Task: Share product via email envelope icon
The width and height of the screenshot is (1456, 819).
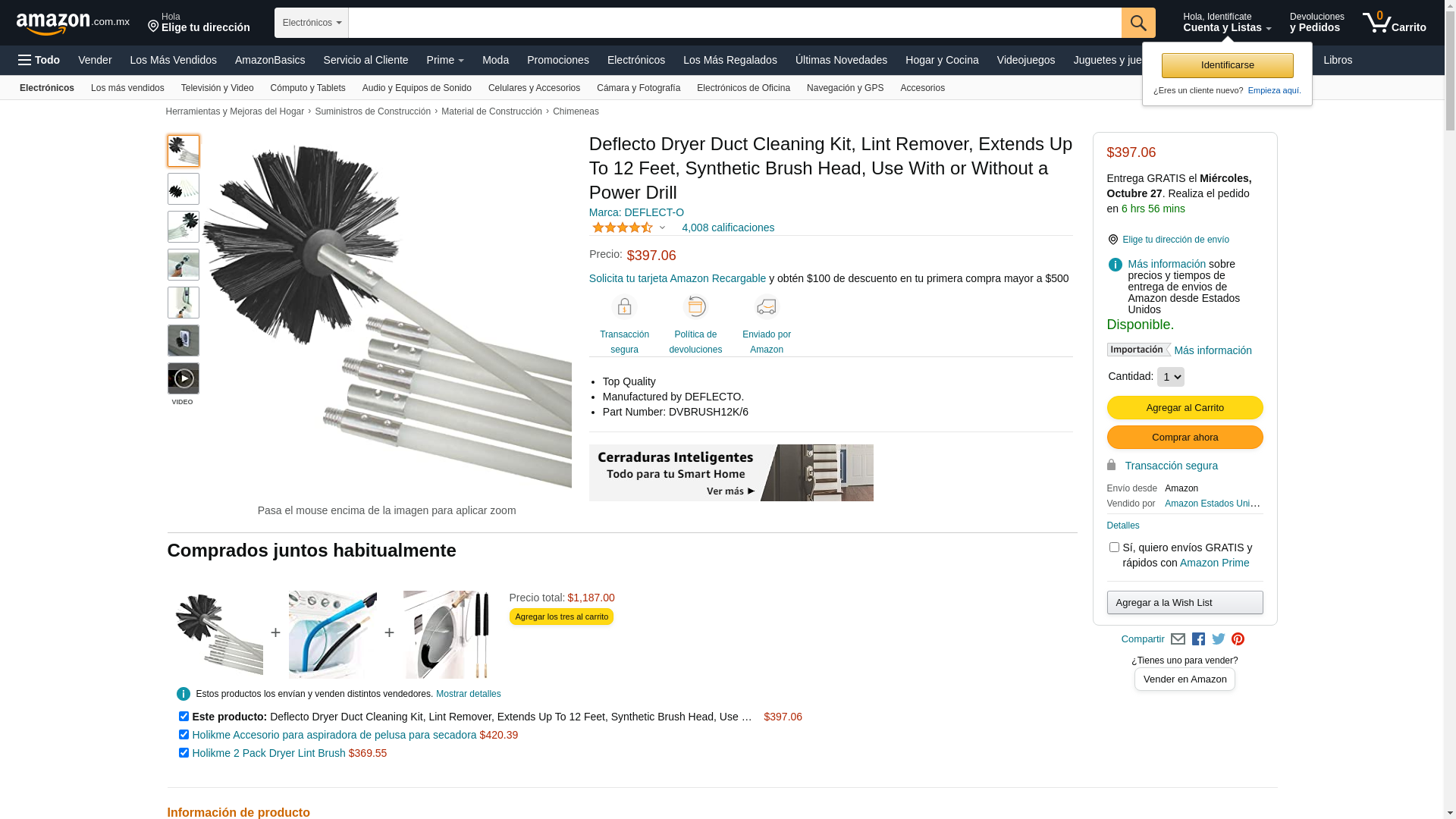Action: coord(1178,639)
